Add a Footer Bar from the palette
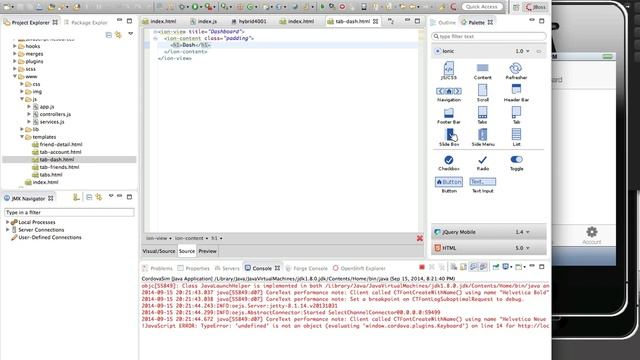 (449, 116)
